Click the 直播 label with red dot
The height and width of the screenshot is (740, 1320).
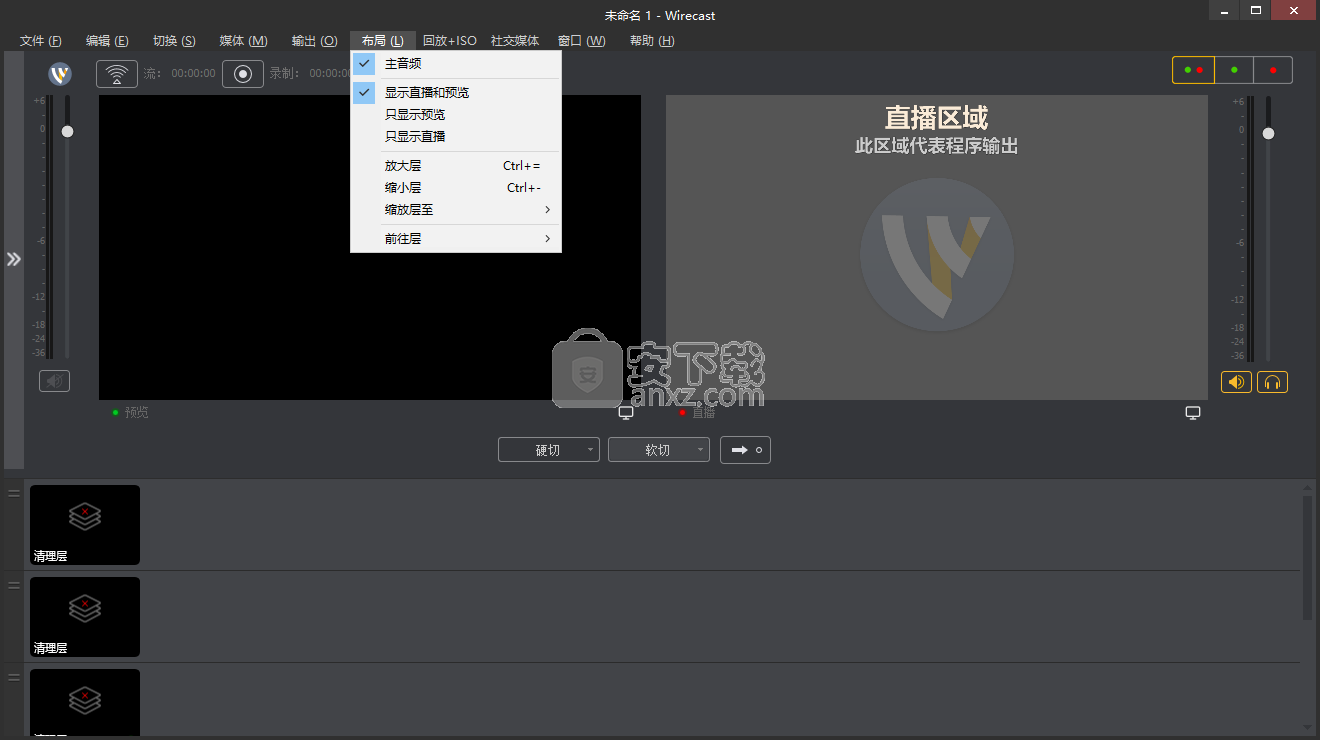point(697,413)
